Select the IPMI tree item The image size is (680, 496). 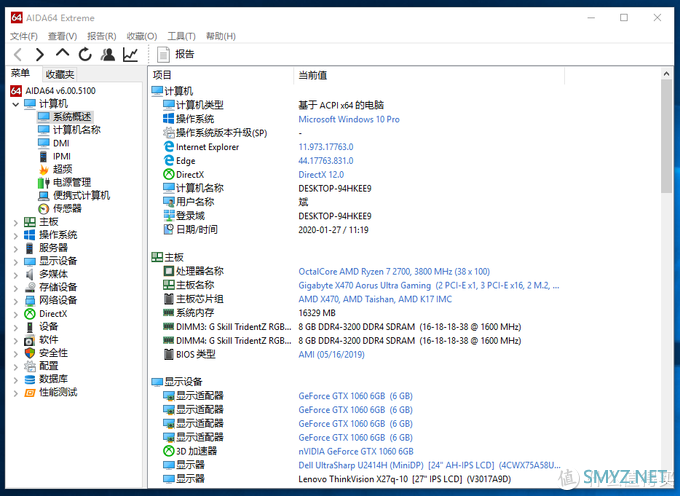click(62, 156)
